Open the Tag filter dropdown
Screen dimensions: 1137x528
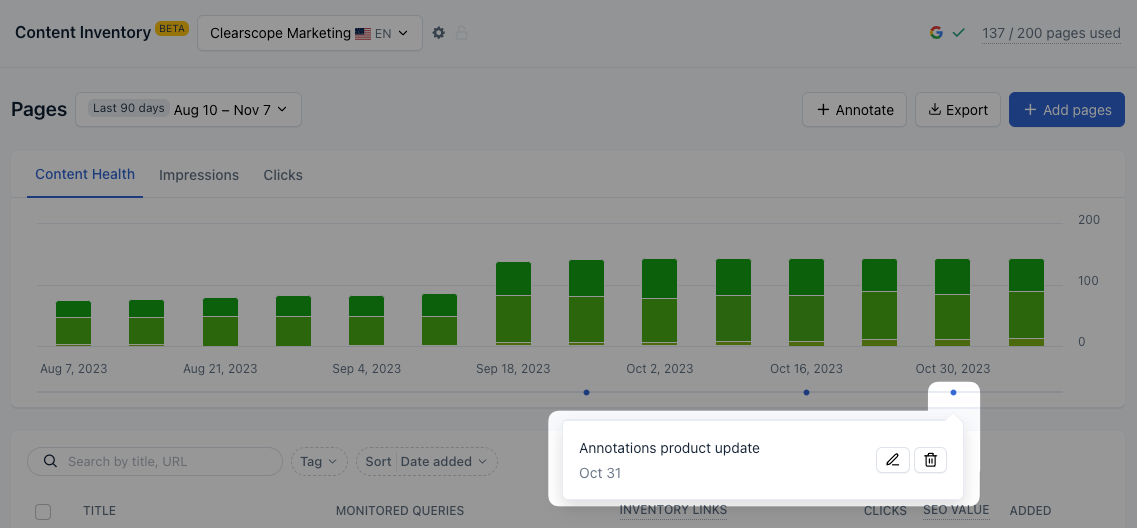pyautogui.click(x=319, y=461)
